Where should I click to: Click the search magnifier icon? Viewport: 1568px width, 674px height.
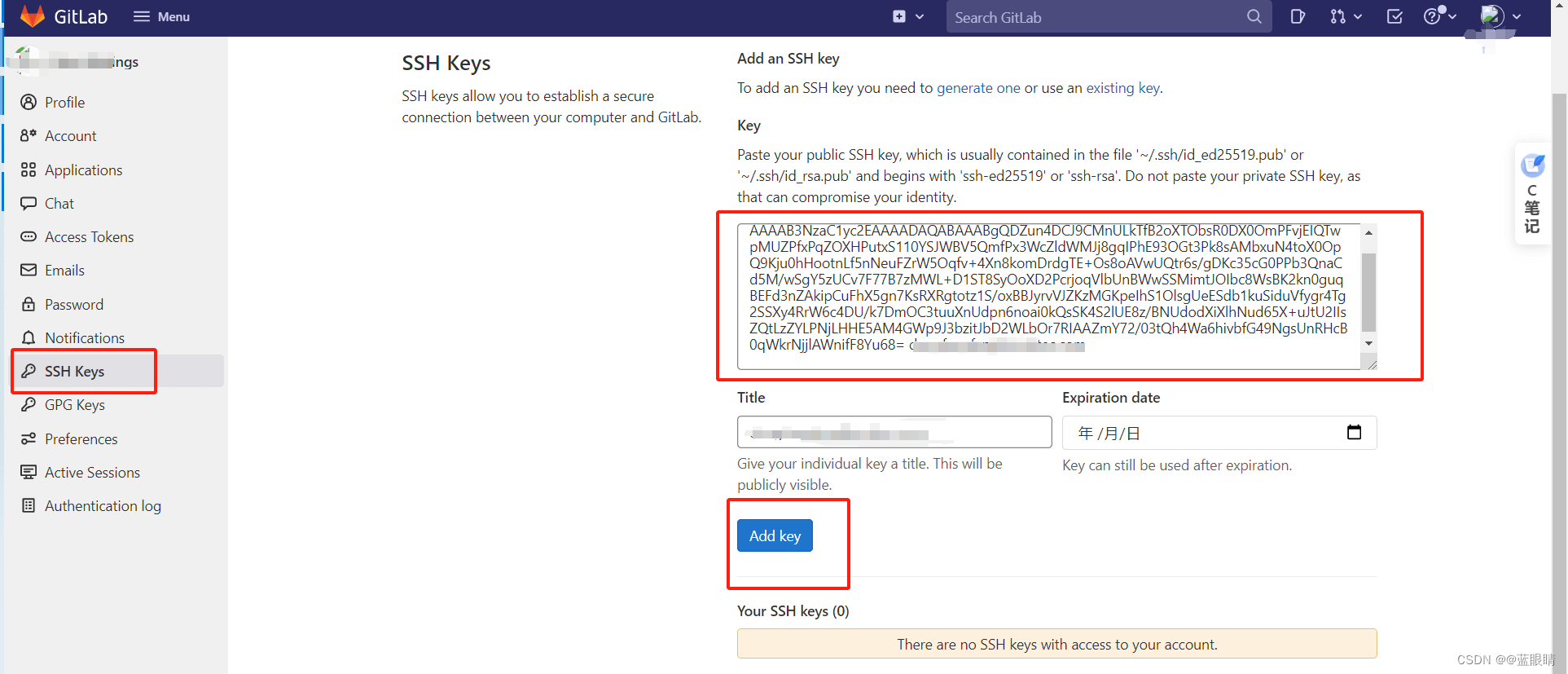tap(1254, 16)
